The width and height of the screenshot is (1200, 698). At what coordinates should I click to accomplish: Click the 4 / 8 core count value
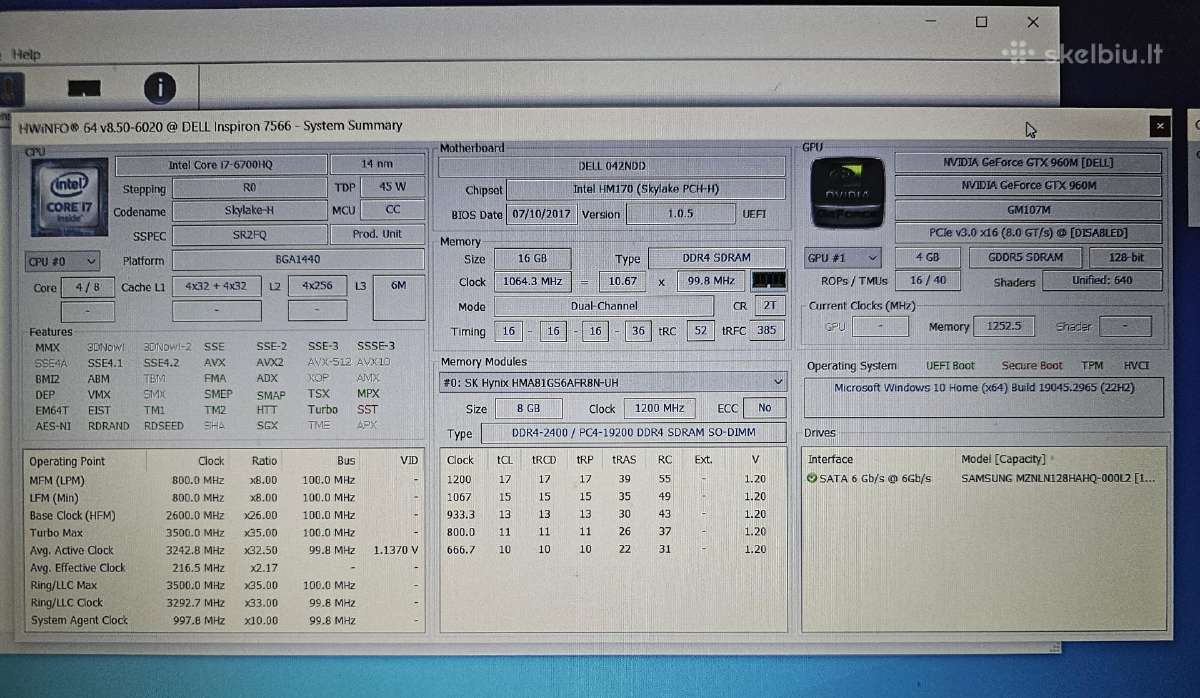pyautogui.click(x=88, y=287)
